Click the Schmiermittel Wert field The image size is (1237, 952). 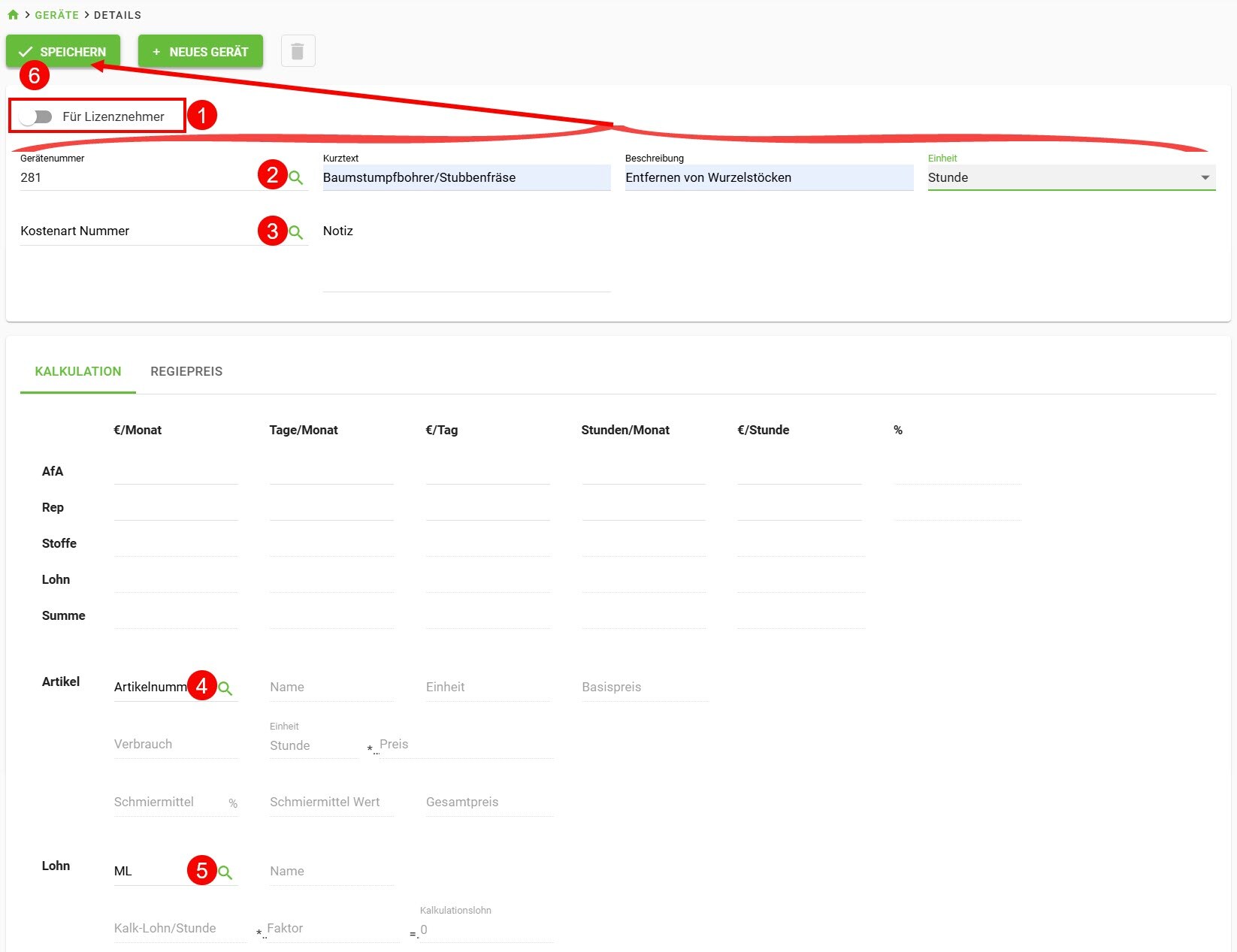point(331,802)
